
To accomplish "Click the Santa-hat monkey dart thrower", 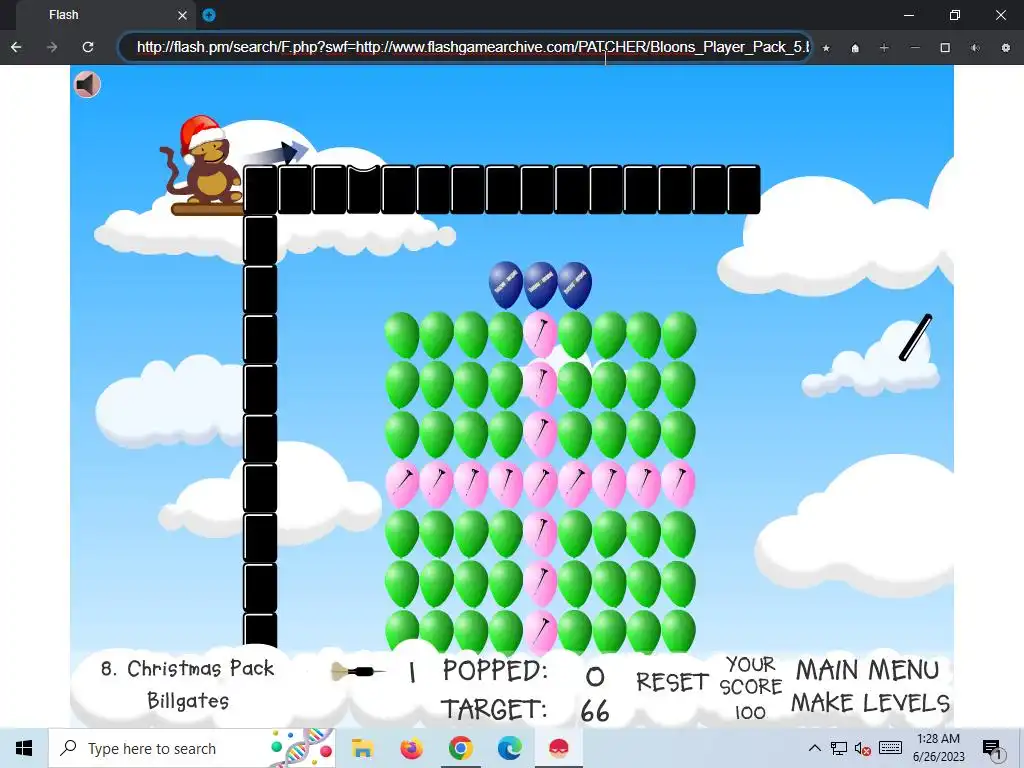I will point(202,163).
